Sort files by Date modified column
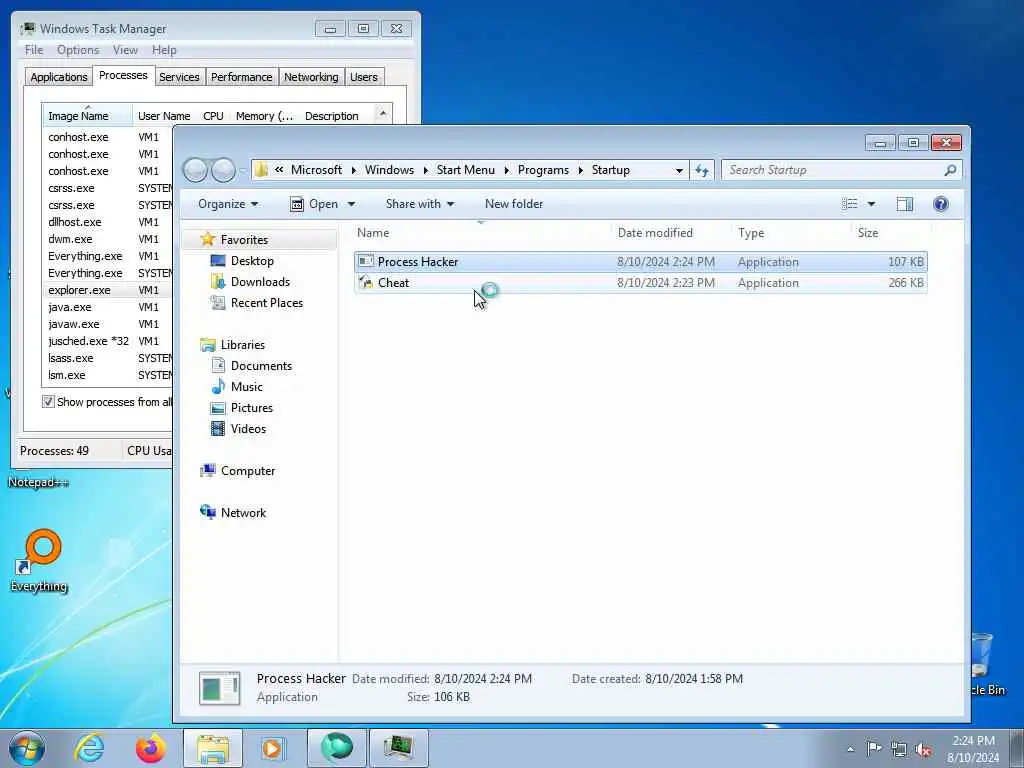 655,233
